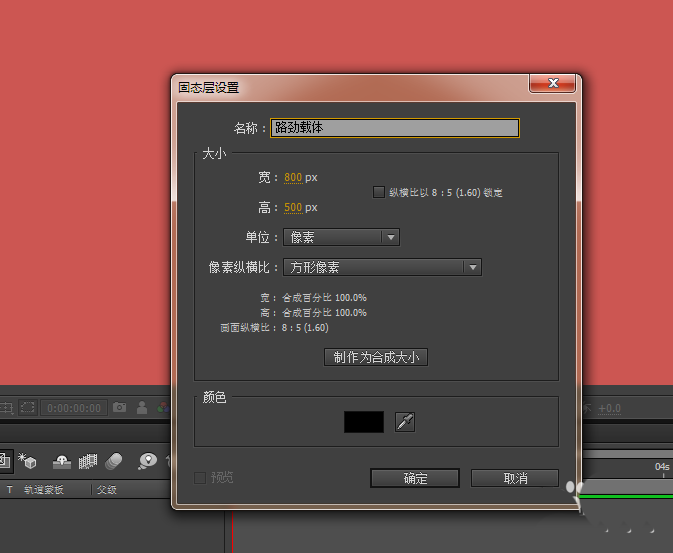This screenshot has width=673, height=553.
Task: Click the hide shy layers icon
Action: 61,462
